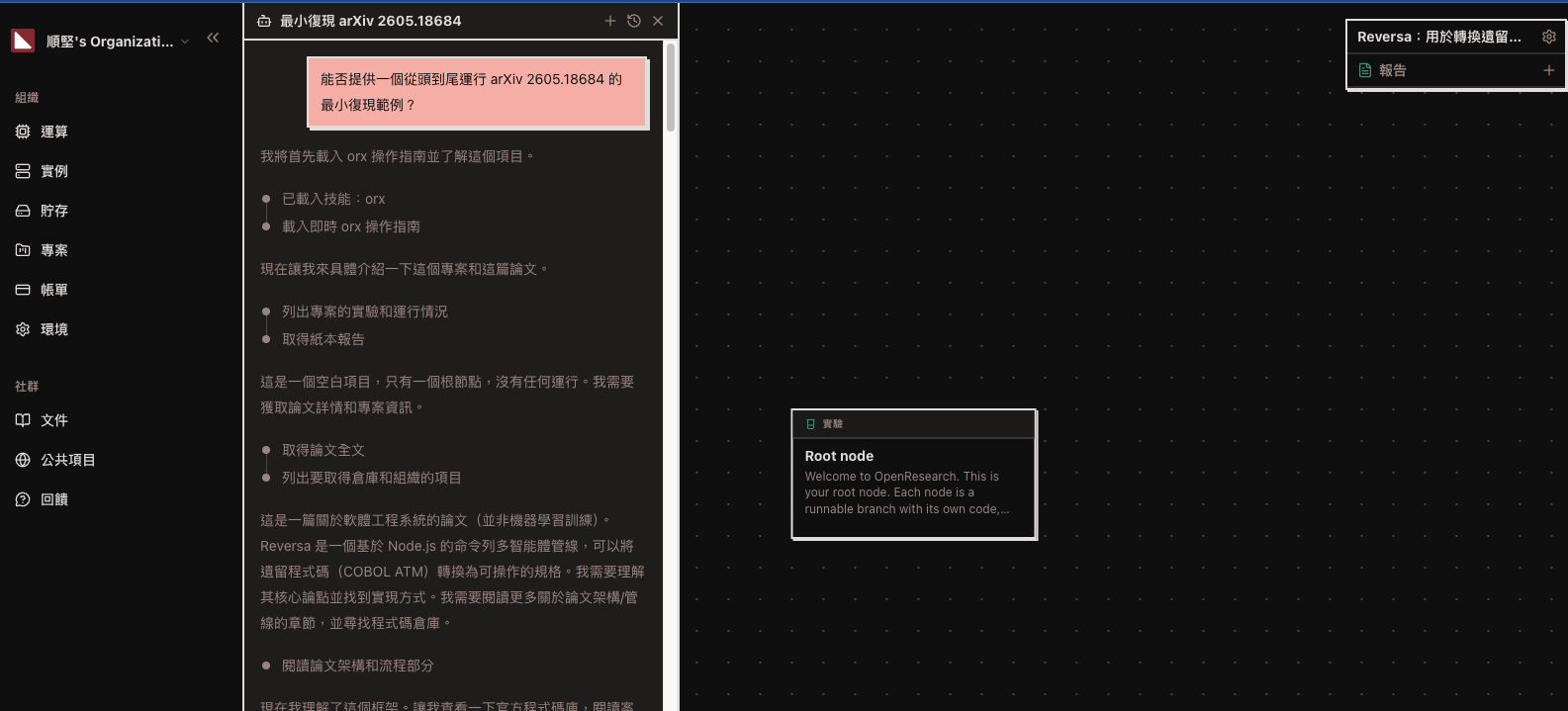
Task: Open chat history clock icon
Action: click(634, 21)
